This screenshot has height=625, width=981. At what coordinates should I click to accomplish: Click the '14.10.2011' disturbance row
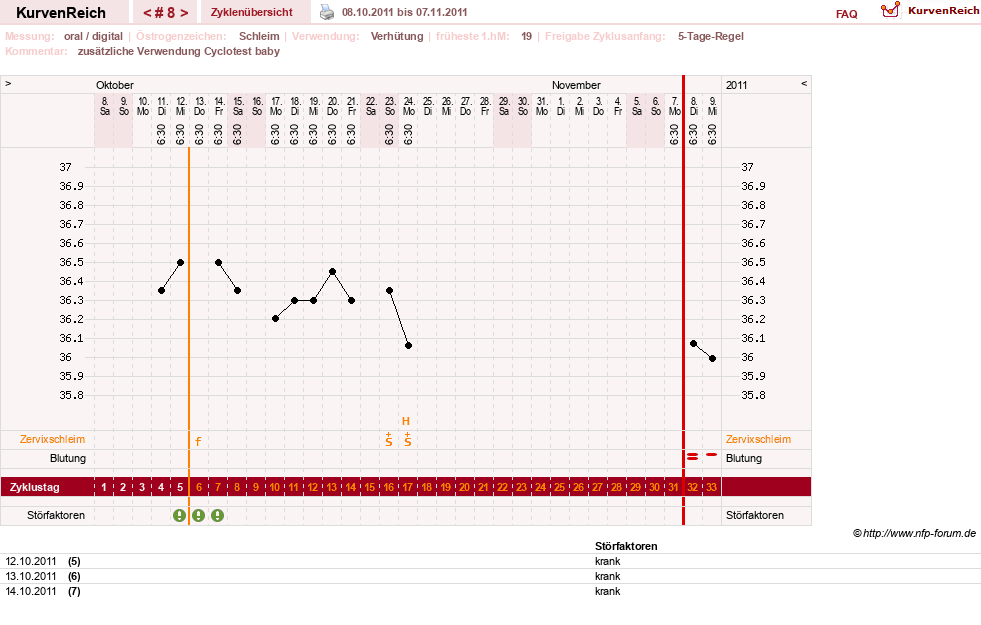(x=490, y=591)
